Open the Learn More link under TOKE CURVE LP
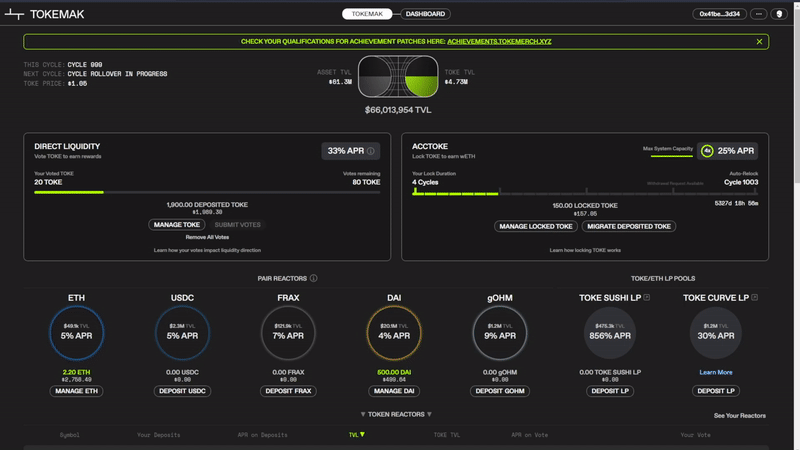This screenshot has height=450, width=800. point(716,372)
